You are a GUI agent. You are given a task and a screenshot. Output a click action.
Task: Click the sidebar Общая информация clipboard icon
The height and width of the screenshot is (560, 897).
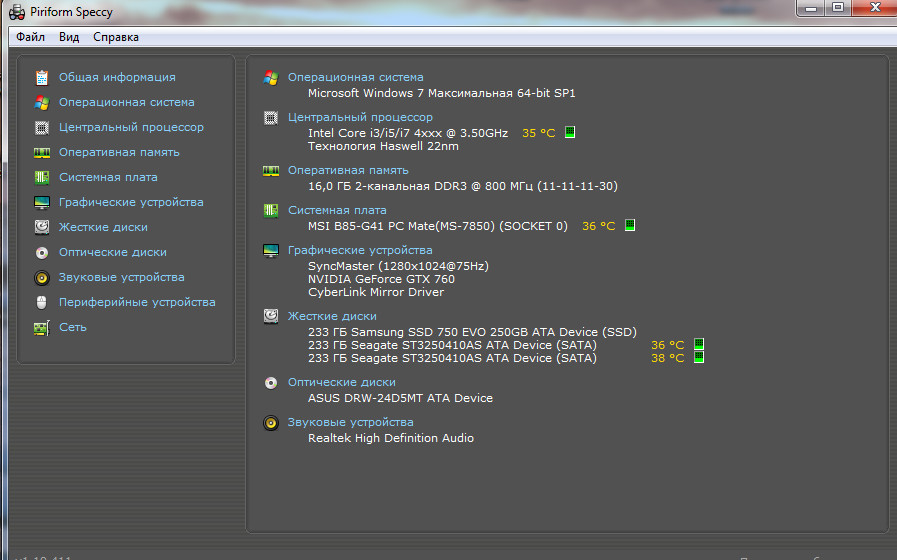click(x=42, y=77)
